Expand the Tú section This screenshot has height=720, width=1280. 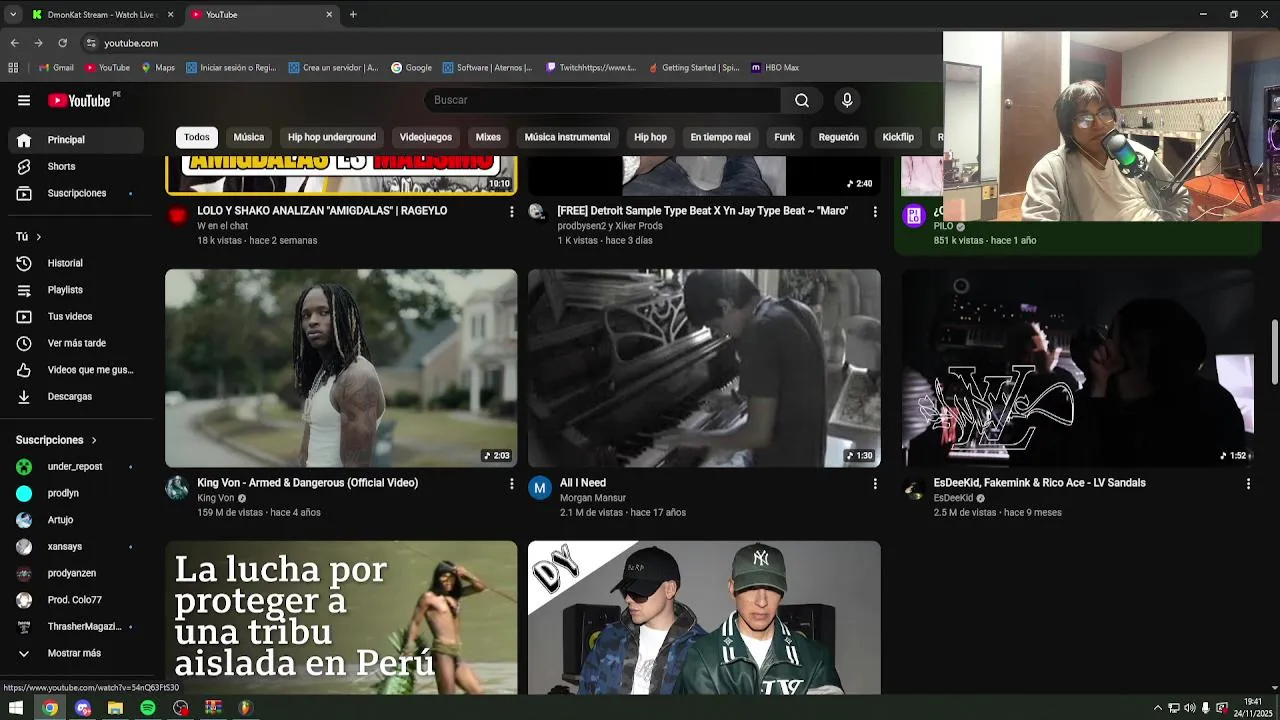click(x=29, y=237)
